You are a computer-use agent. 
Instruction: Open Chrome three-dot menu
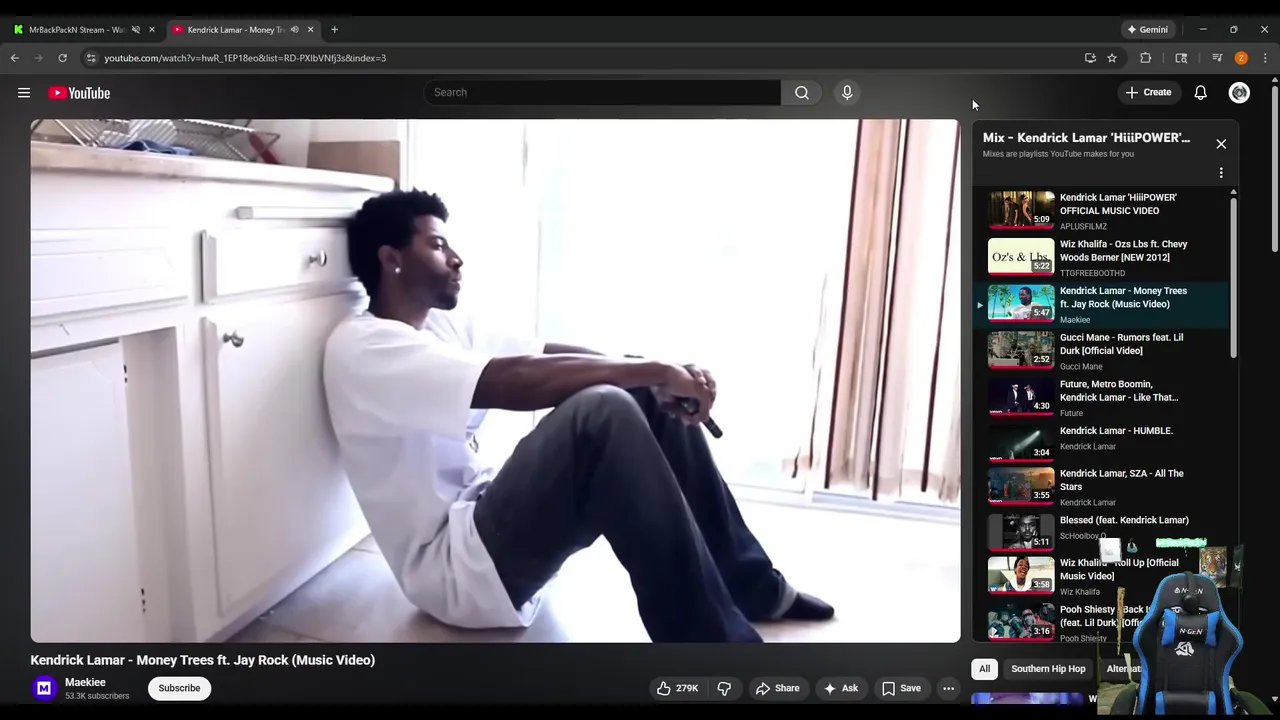pyautogui.click(x=1265, y=58)
